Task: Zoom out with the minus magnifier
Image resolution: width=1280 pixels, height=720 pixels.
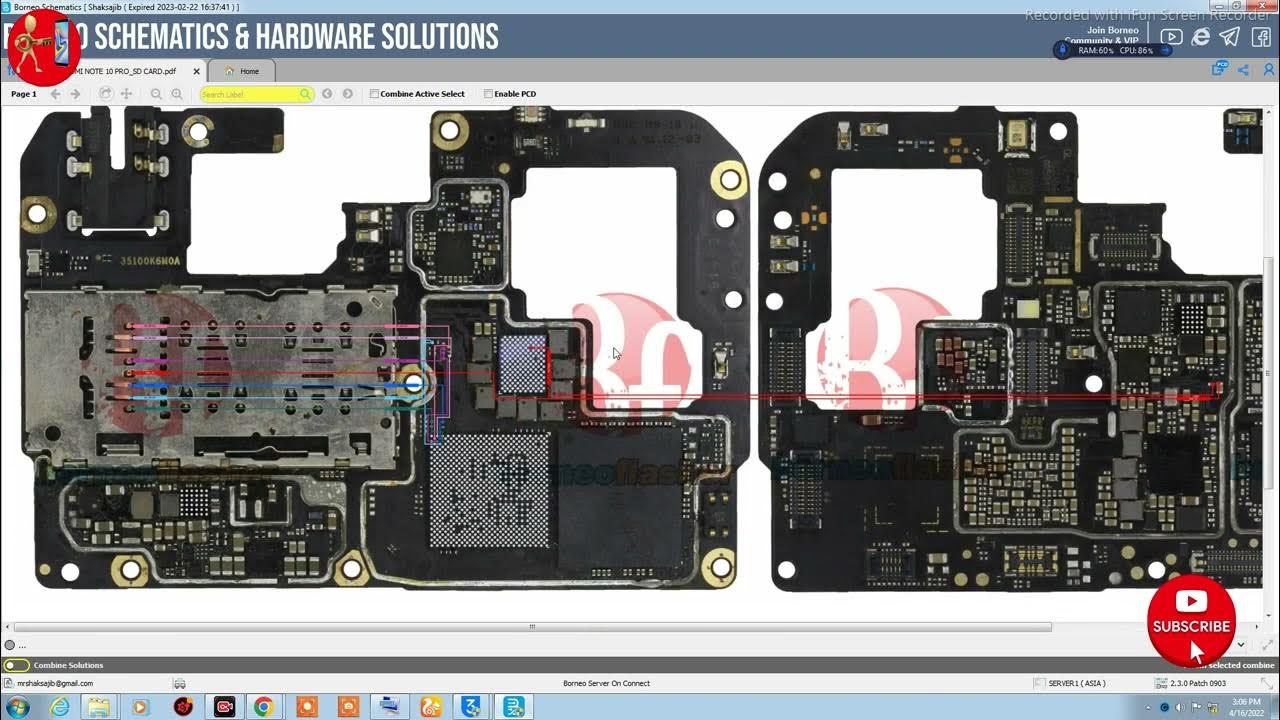Action: pos(156,94)
